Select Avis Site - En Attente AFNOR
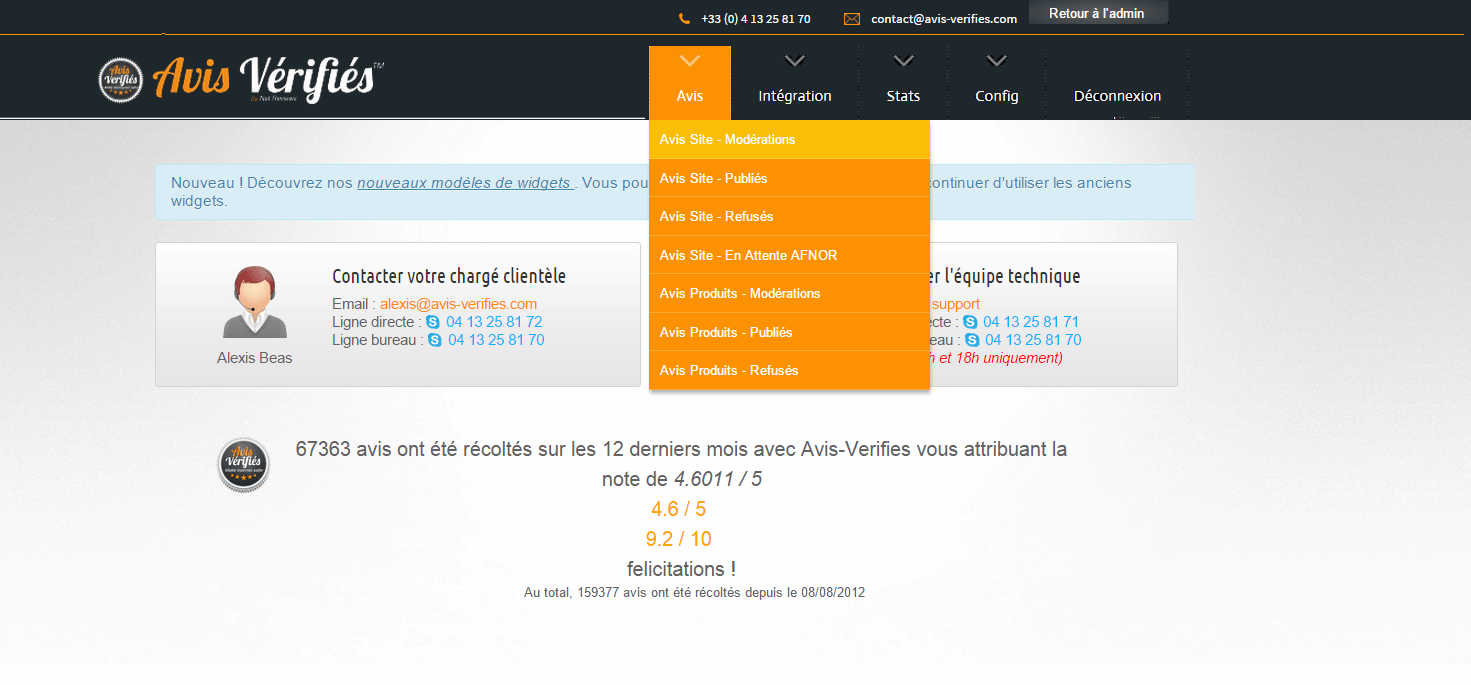This screenshot has width=1471, height=685. (789, 255)
